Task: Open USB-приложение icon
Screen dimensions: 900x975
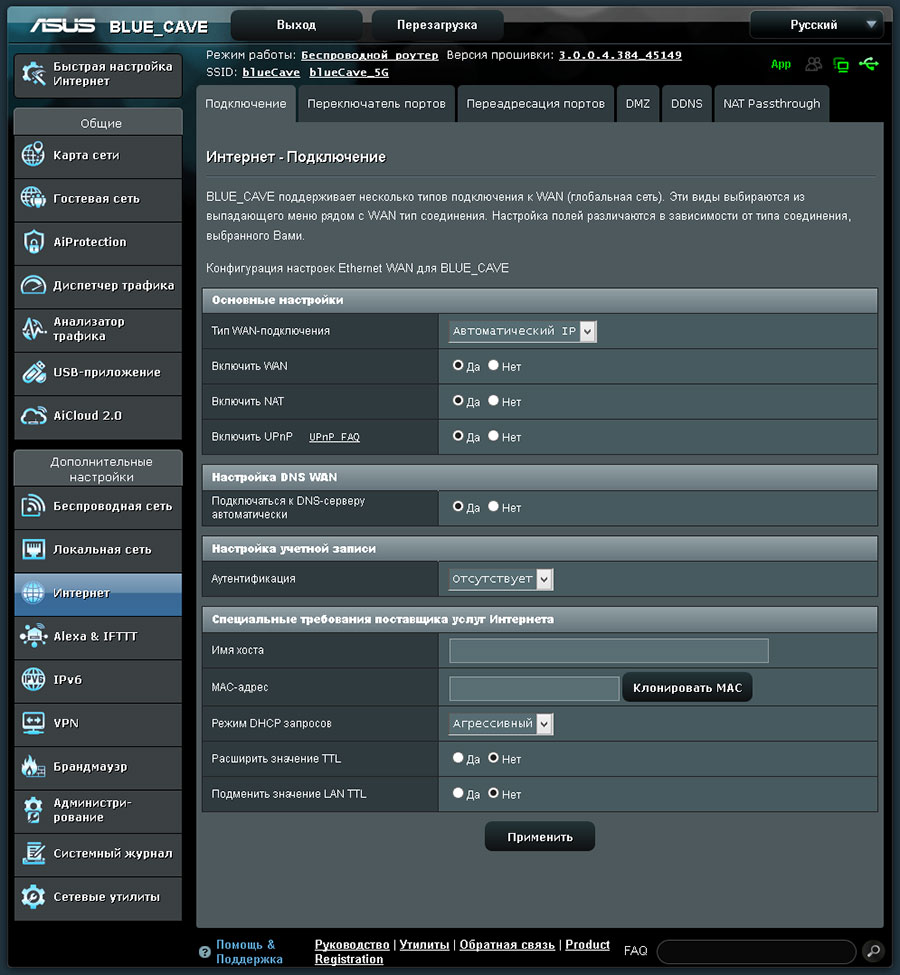Action: tap(34, 372)
